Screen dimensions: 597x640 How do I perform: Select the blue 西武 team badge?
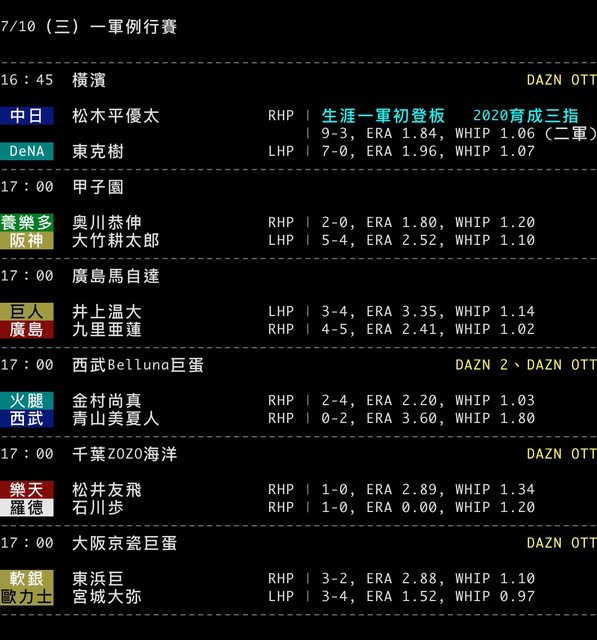click(27, 418)
